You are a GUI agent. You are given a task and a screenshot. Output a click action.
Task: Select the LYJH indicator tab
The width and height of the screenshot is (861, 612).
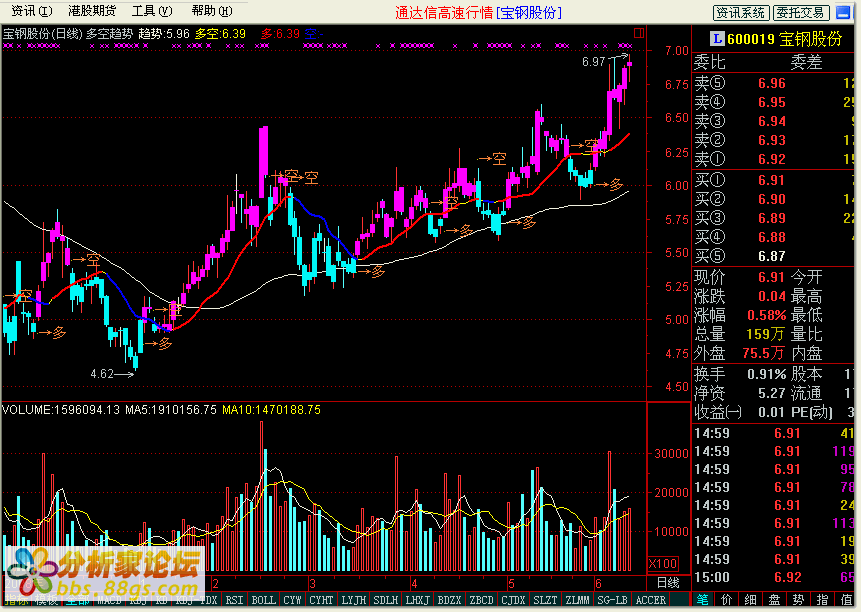coord(354,600)
